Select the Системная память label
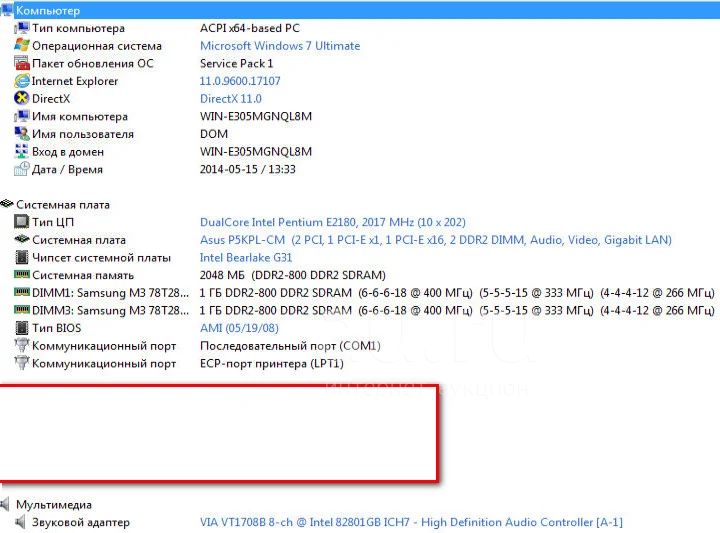The image size is (720, 533). [83, 275]
